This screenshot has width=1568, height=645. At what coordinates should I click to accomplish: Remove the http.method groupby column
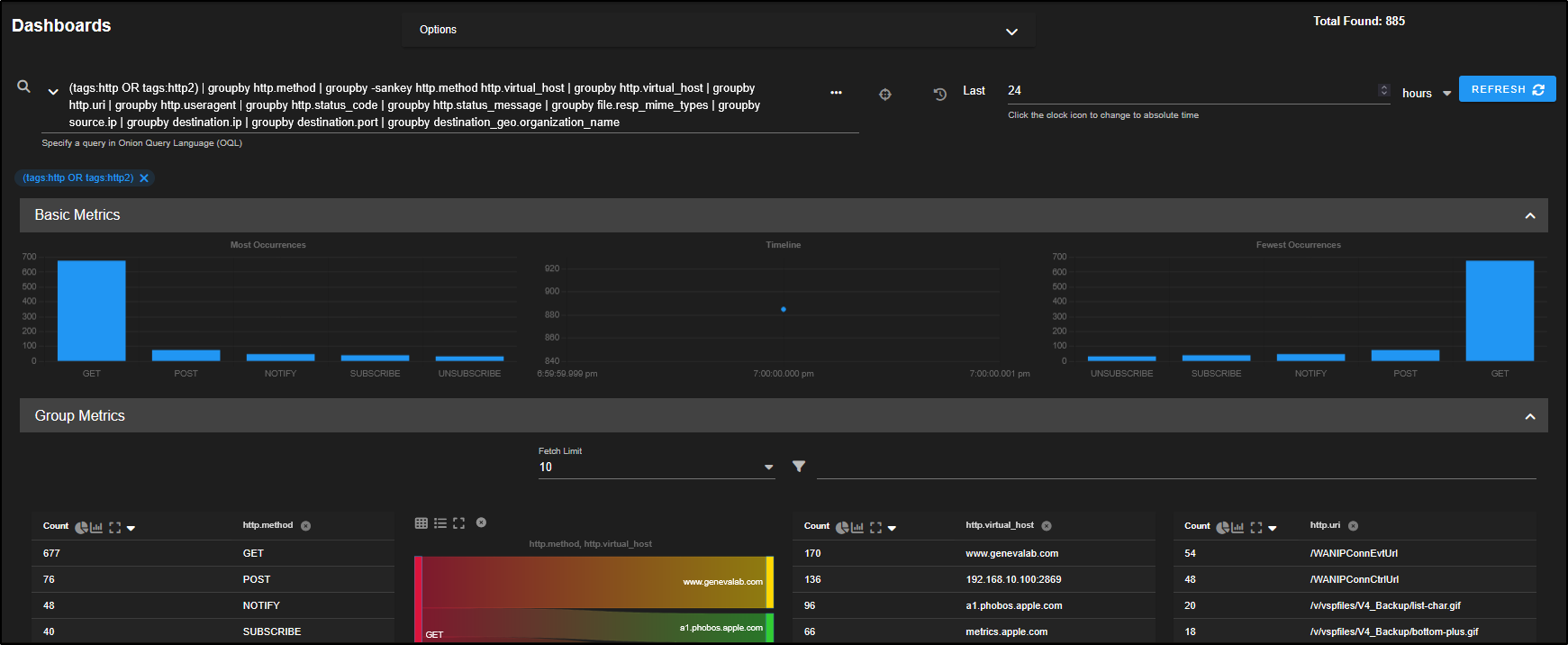[x=306, y=526]
